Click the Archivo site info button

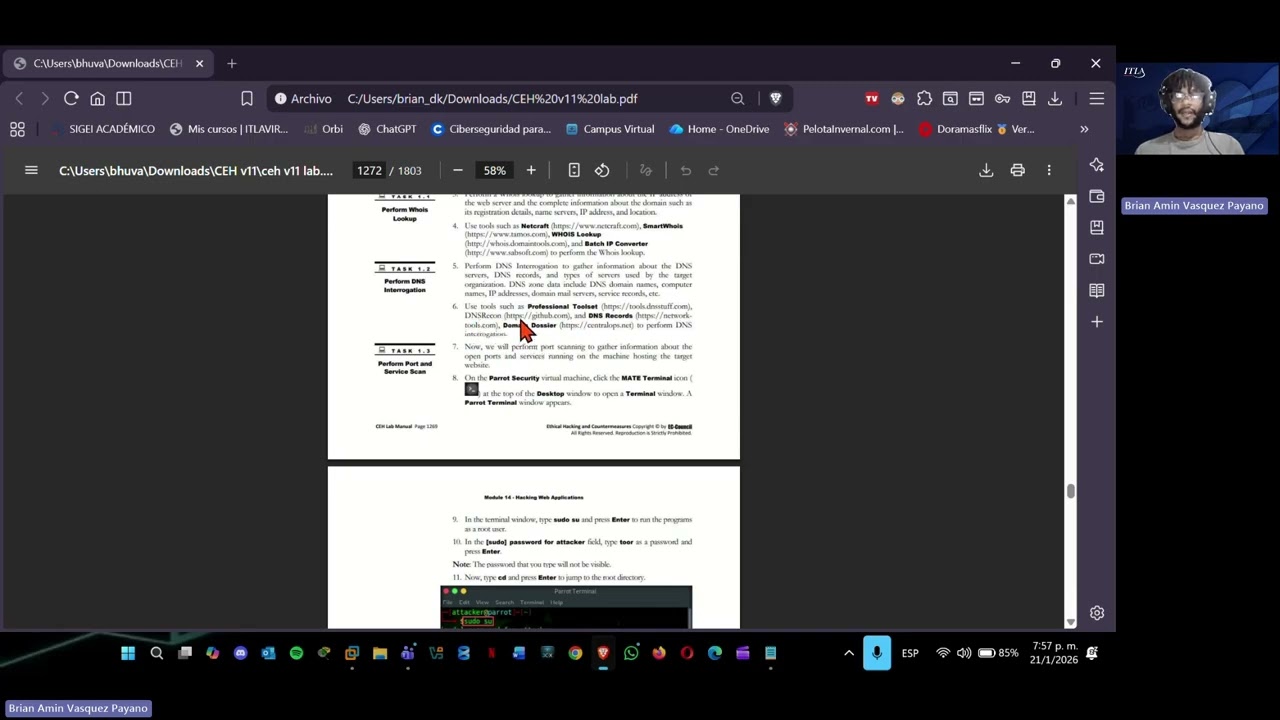303,99
